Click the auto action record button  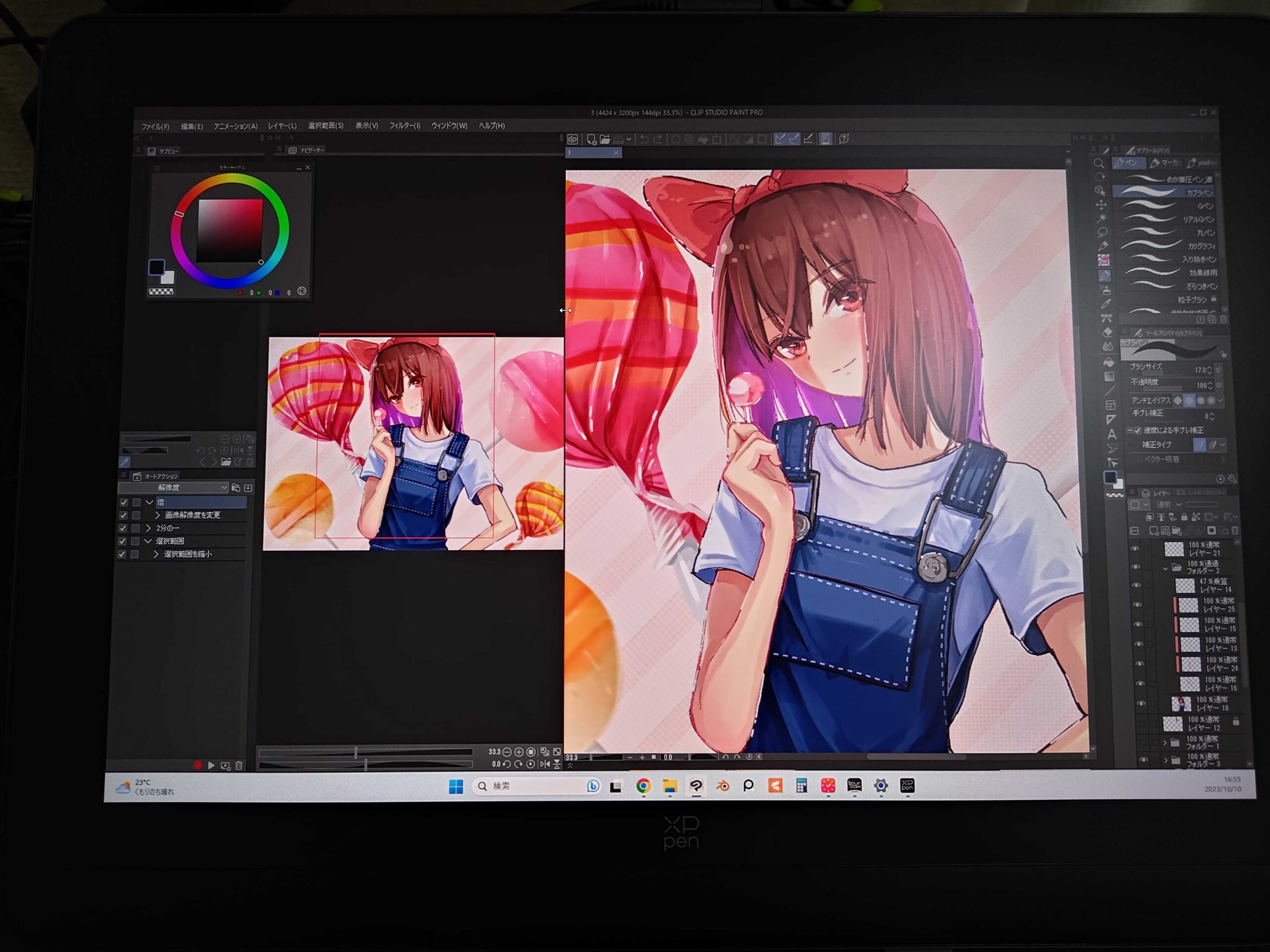(197, 766)
